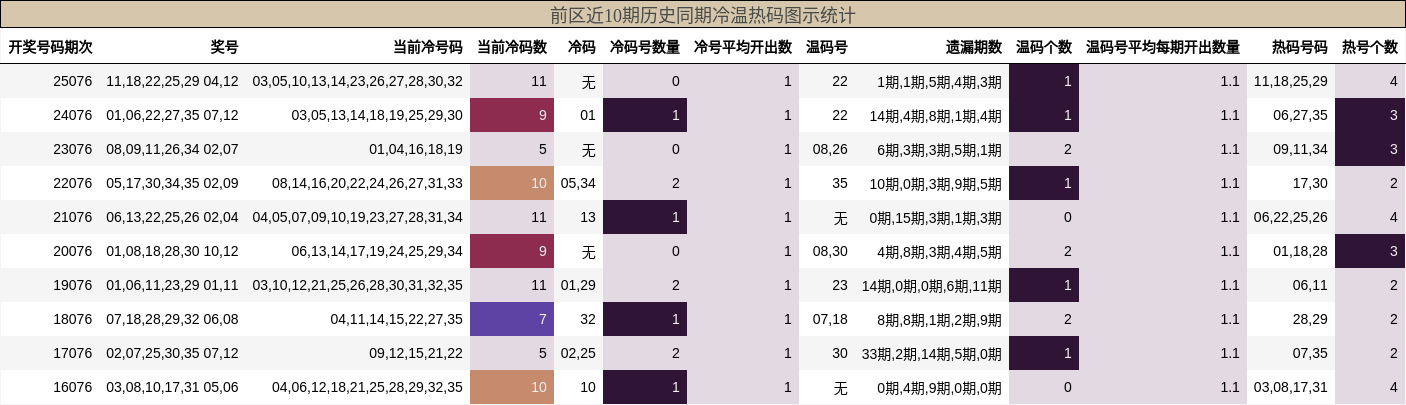Viewport: 1406px width, 405px height.
Task: Click the crimson cold count 9 in row 24076
Action: [x=512, y=116]
